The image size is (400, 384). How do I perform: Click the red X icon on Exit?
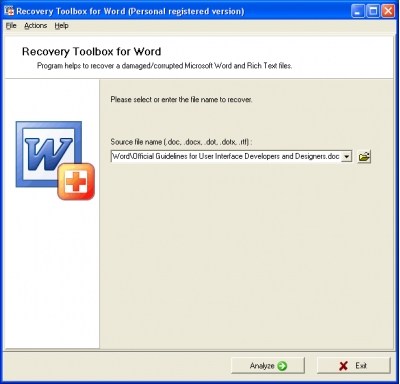click(x=343, y=366)
